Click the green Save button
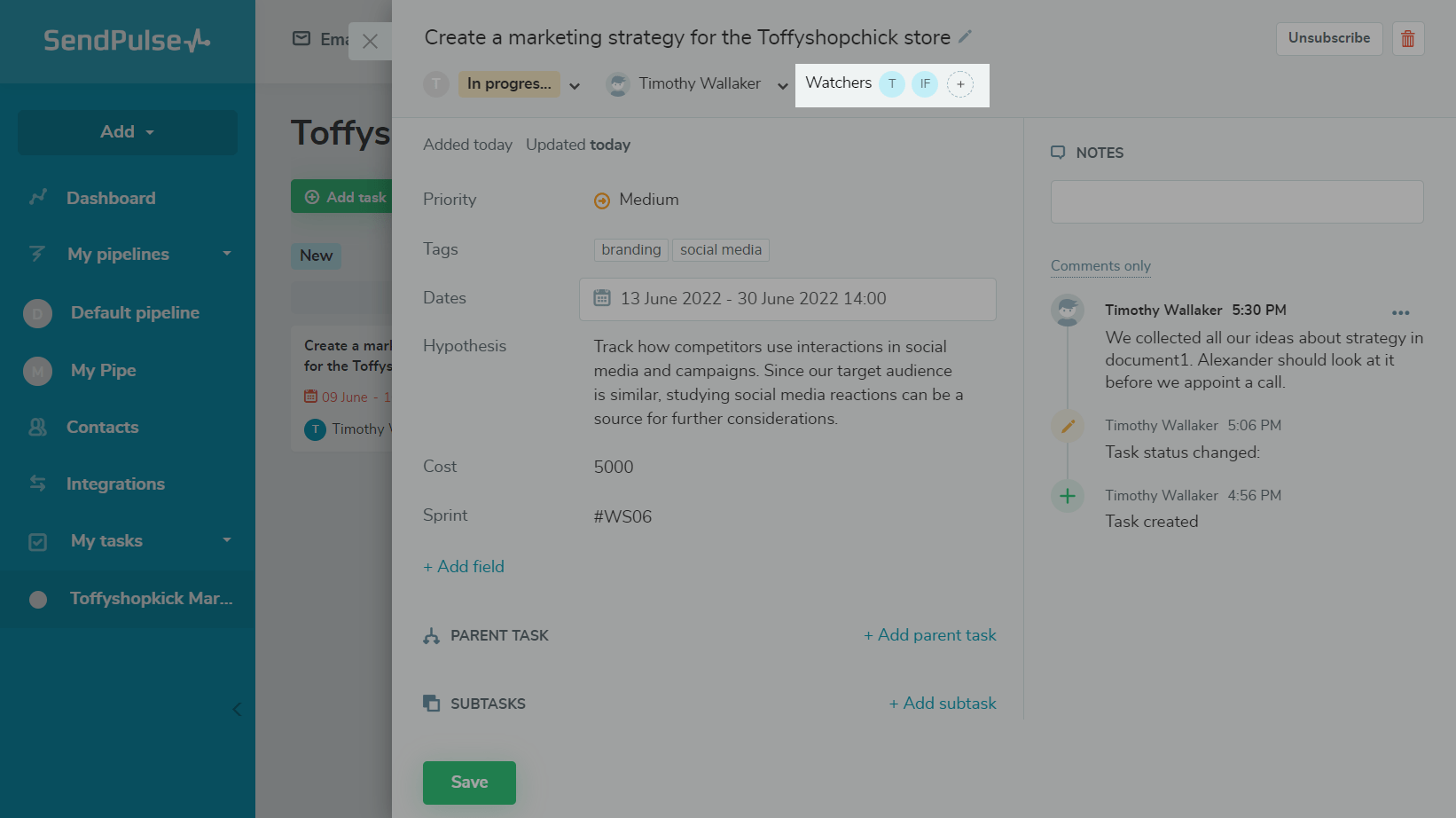This screenshot has width=1456, height=818. (469, 783)
